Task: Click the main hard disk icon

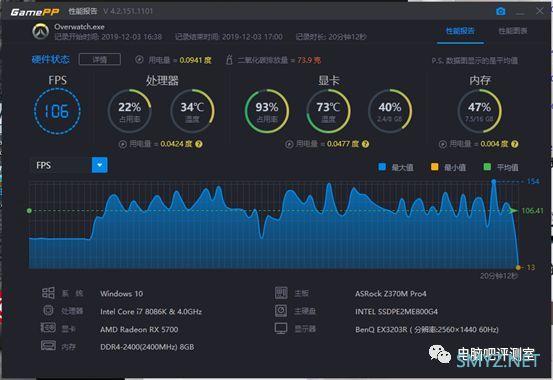Action: pyautogui.click(x=281, y=310)
